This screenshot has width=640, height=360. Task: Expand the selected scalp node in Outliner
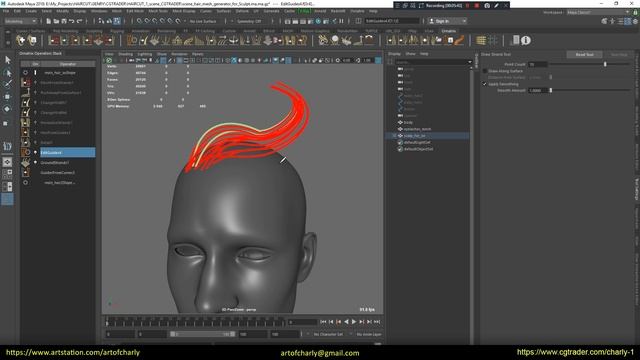click(394, 136)
